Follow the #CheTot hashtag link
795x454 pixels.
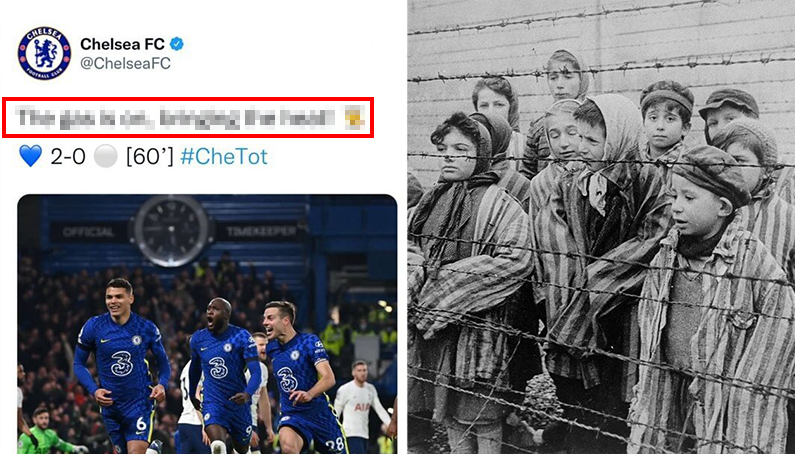pos(224,157)
